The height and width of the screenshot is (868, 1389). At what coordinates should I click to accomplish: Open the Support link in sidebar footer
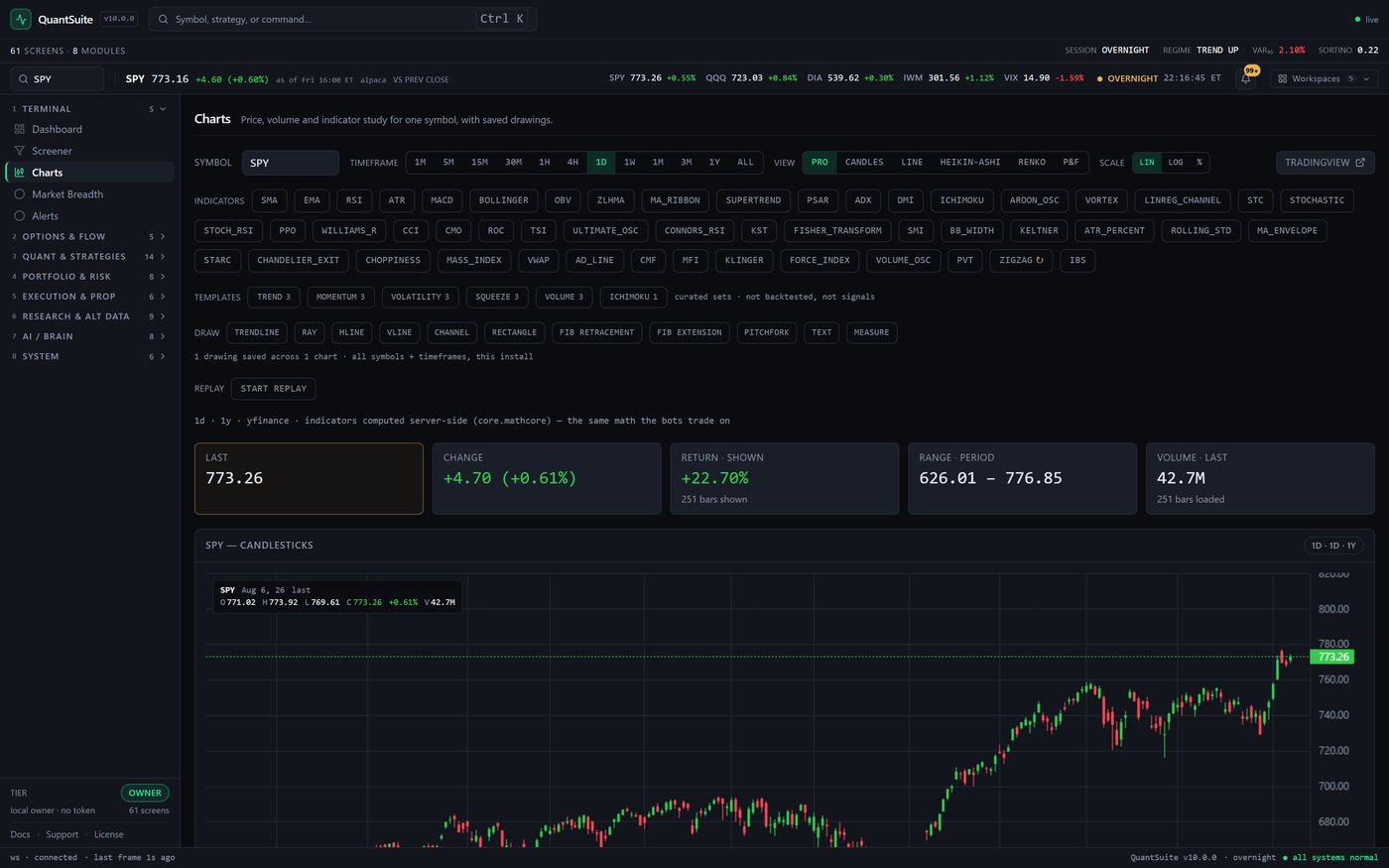[62, 834]
